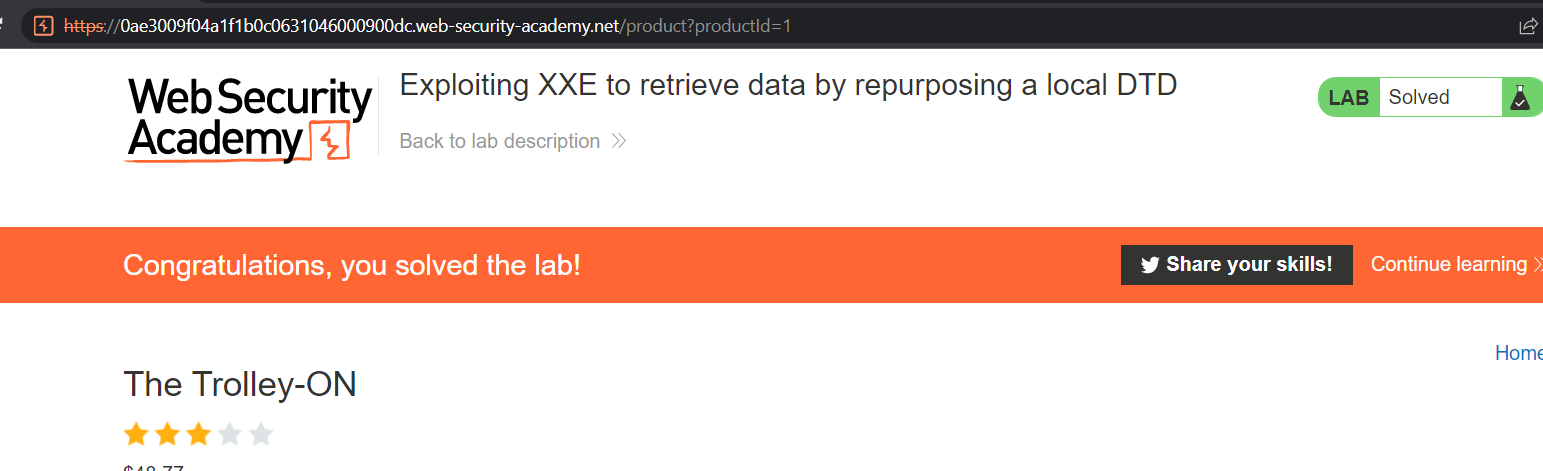Click the share page icon in address bar
The width and height of the screenshot is (1543, 471).
pos(1528,26)
